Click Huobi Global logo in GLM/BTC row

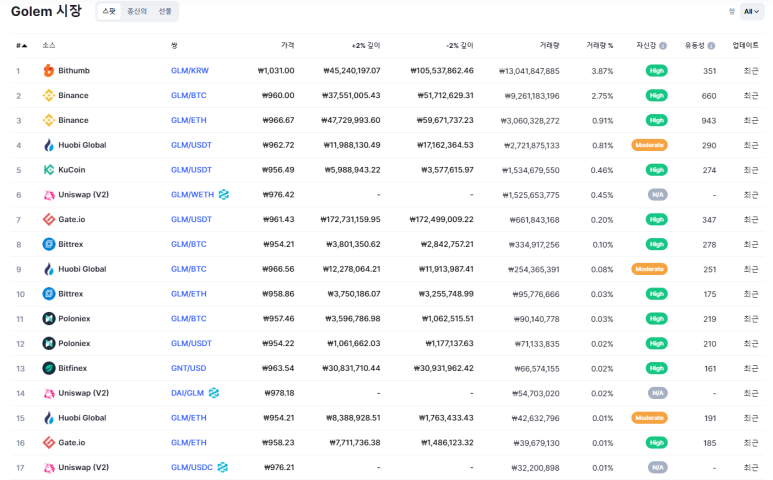[x=48, y=269]
